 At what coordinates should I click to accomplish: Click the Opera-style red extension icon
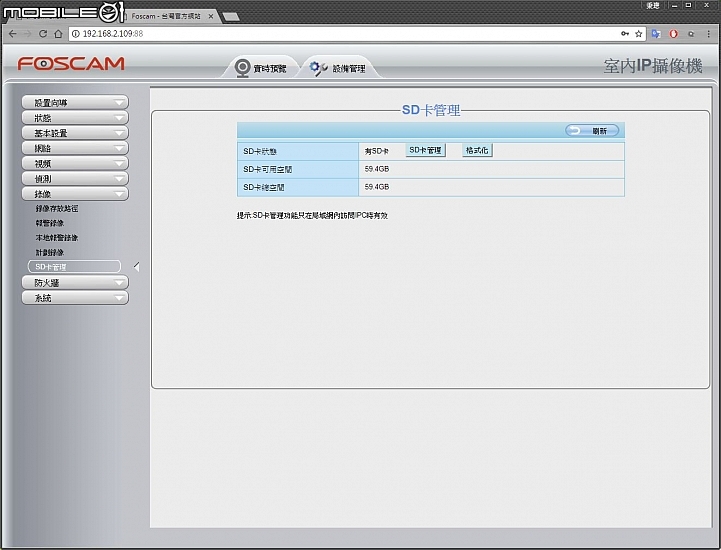pos(674,34)
